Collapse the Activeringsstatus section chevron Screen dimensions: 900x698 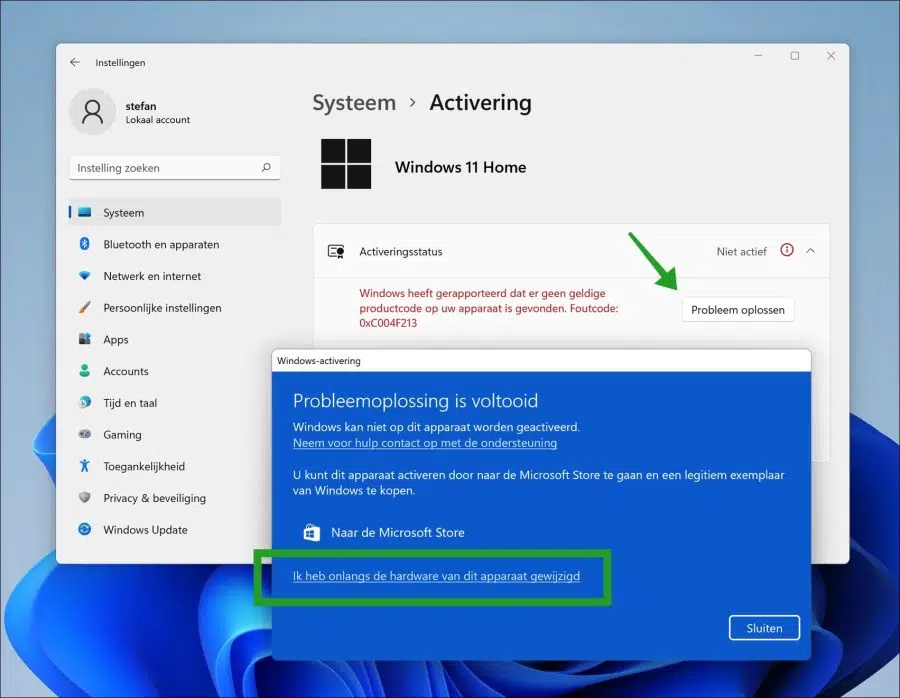pos(810,251)
